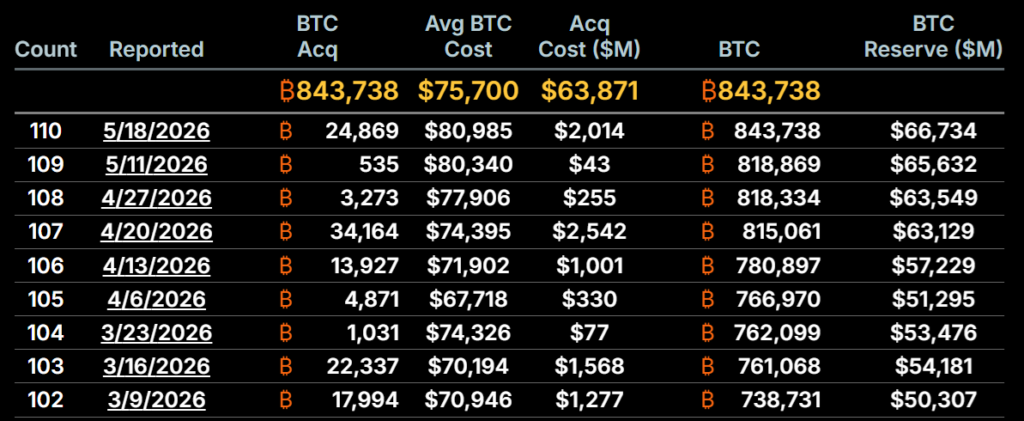Image resolution: width=1024 pixels, height=421 pixels.
Task: Click the Acq Cost ($M) column header
Action: point(590,37)
